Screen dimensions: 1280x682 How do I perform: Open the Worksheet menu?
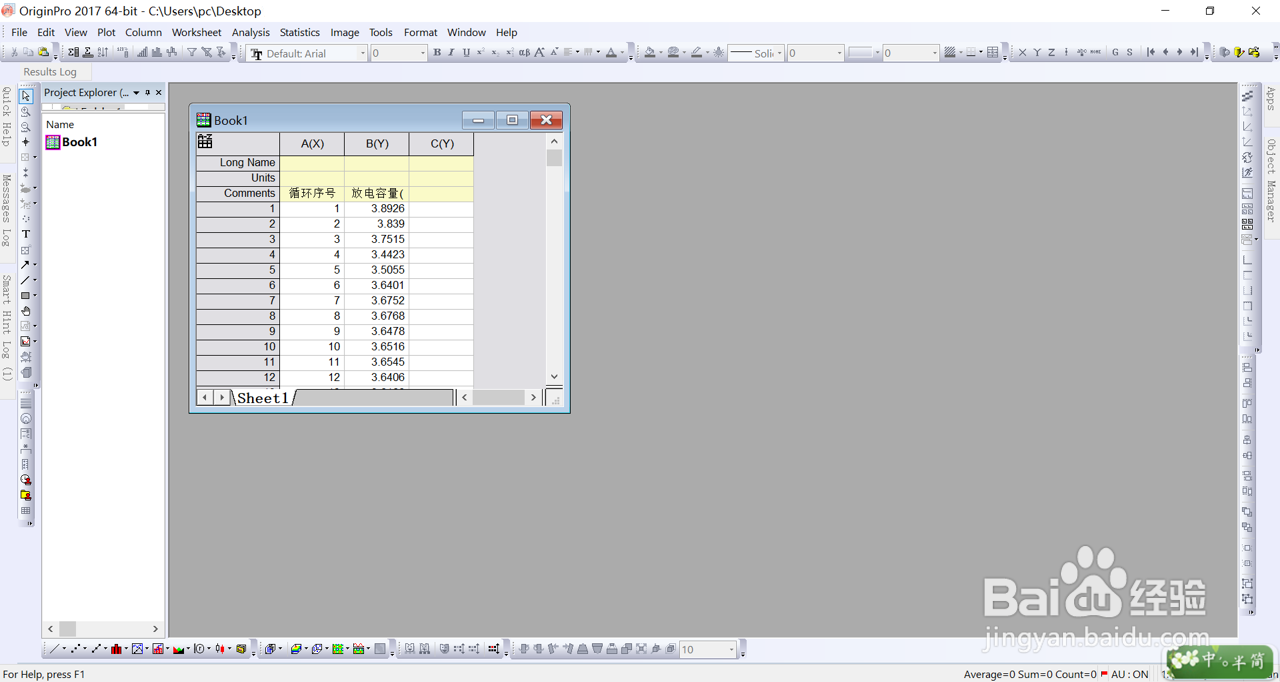click(x=196, y=32)
